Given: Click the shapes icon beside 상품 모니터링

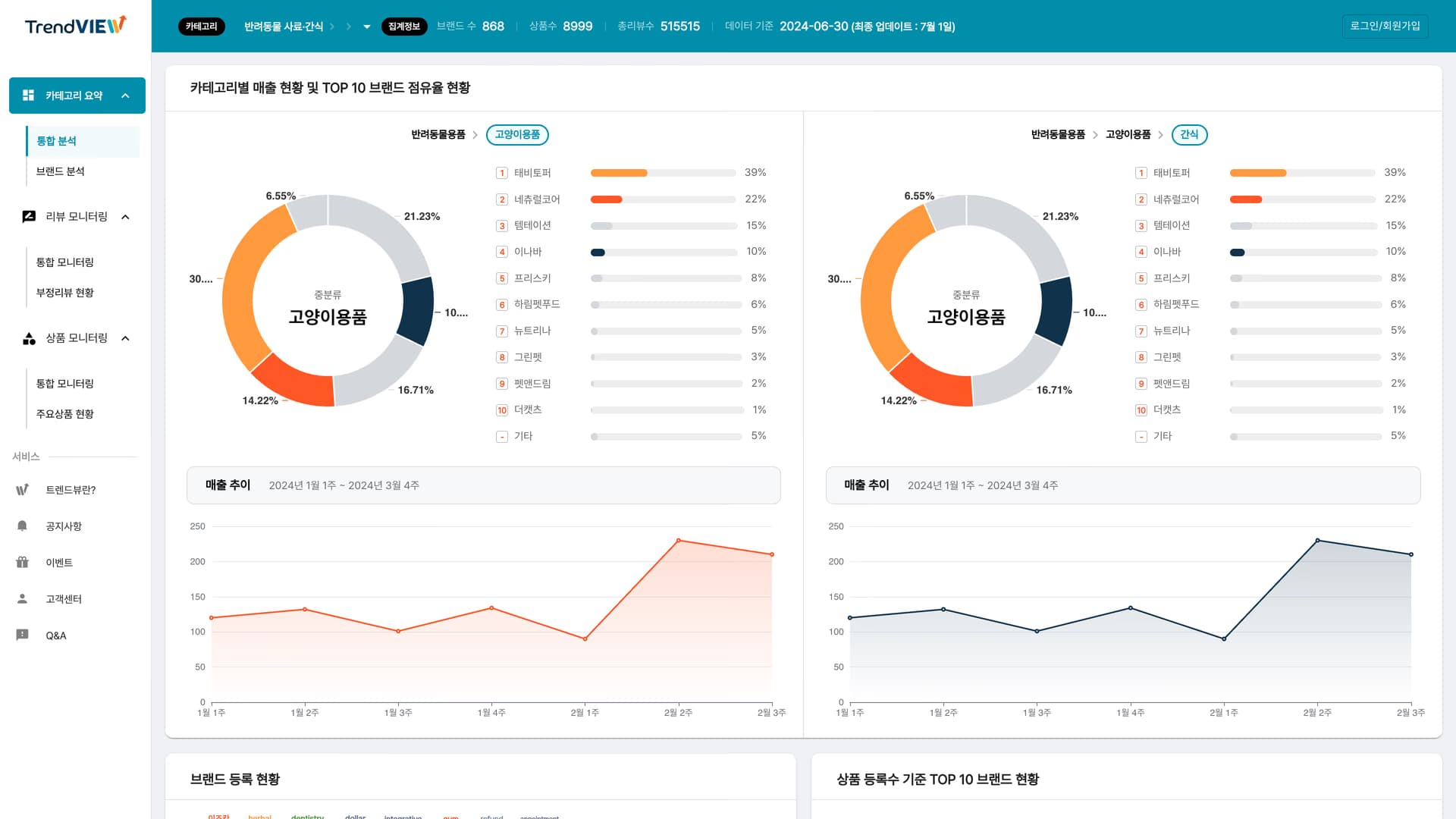Looking at the screenshot, I should (29, 338).
